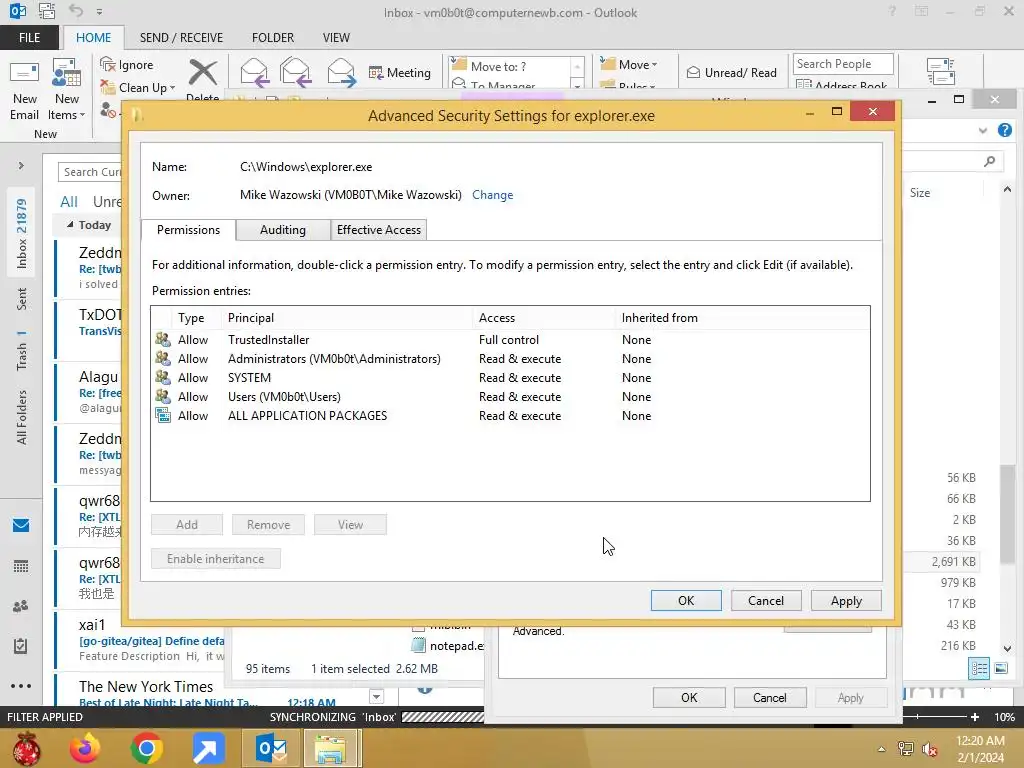Click the View permission button

(350, 524)
